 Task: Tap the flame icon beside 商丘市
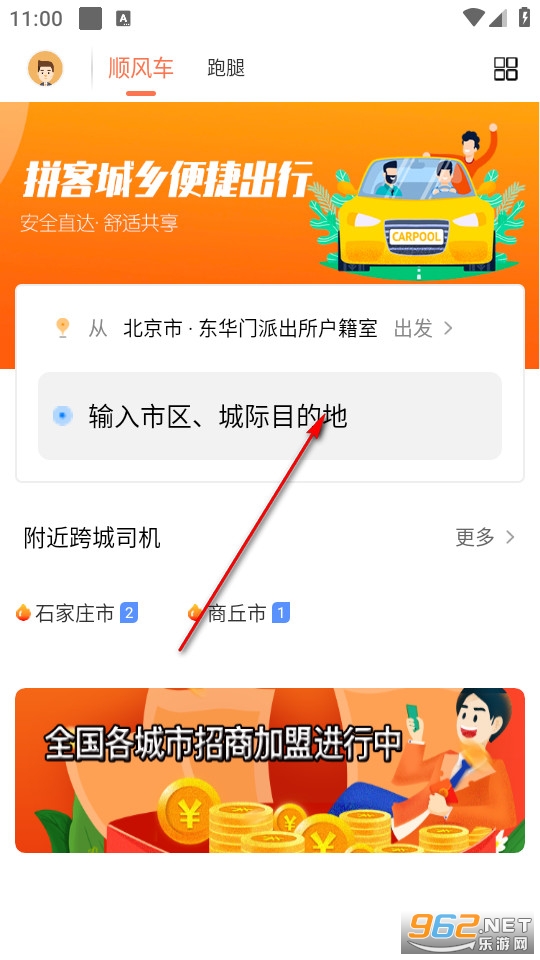pos(195,613)
